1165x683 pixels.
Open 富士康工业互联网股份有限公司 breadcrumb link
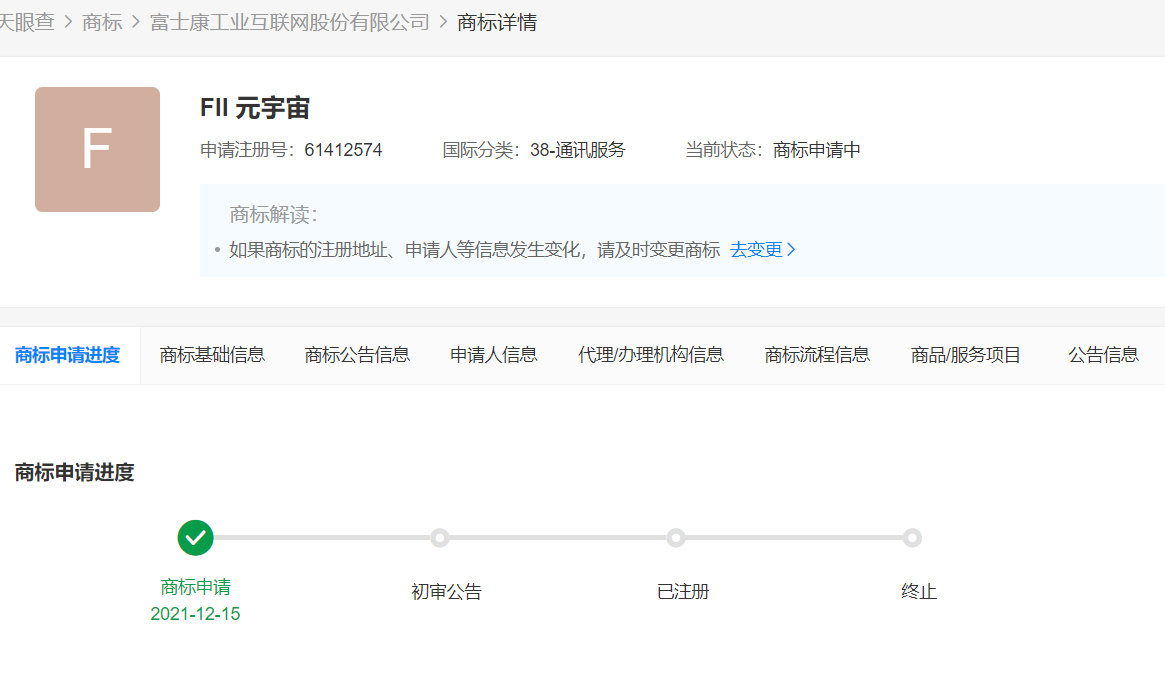click(290, 22)
